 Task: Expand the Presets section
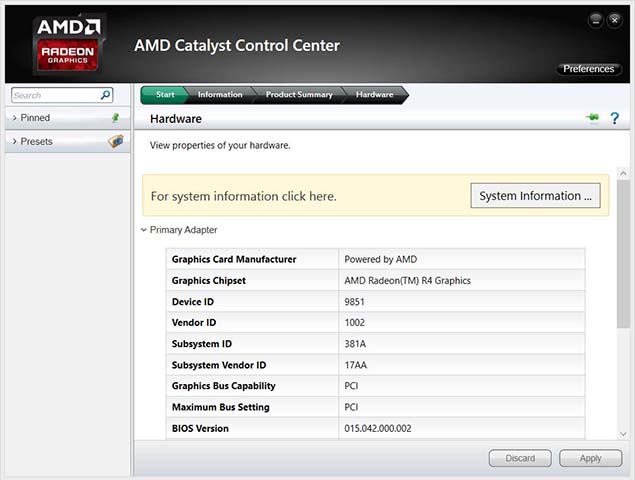point(15,141)
